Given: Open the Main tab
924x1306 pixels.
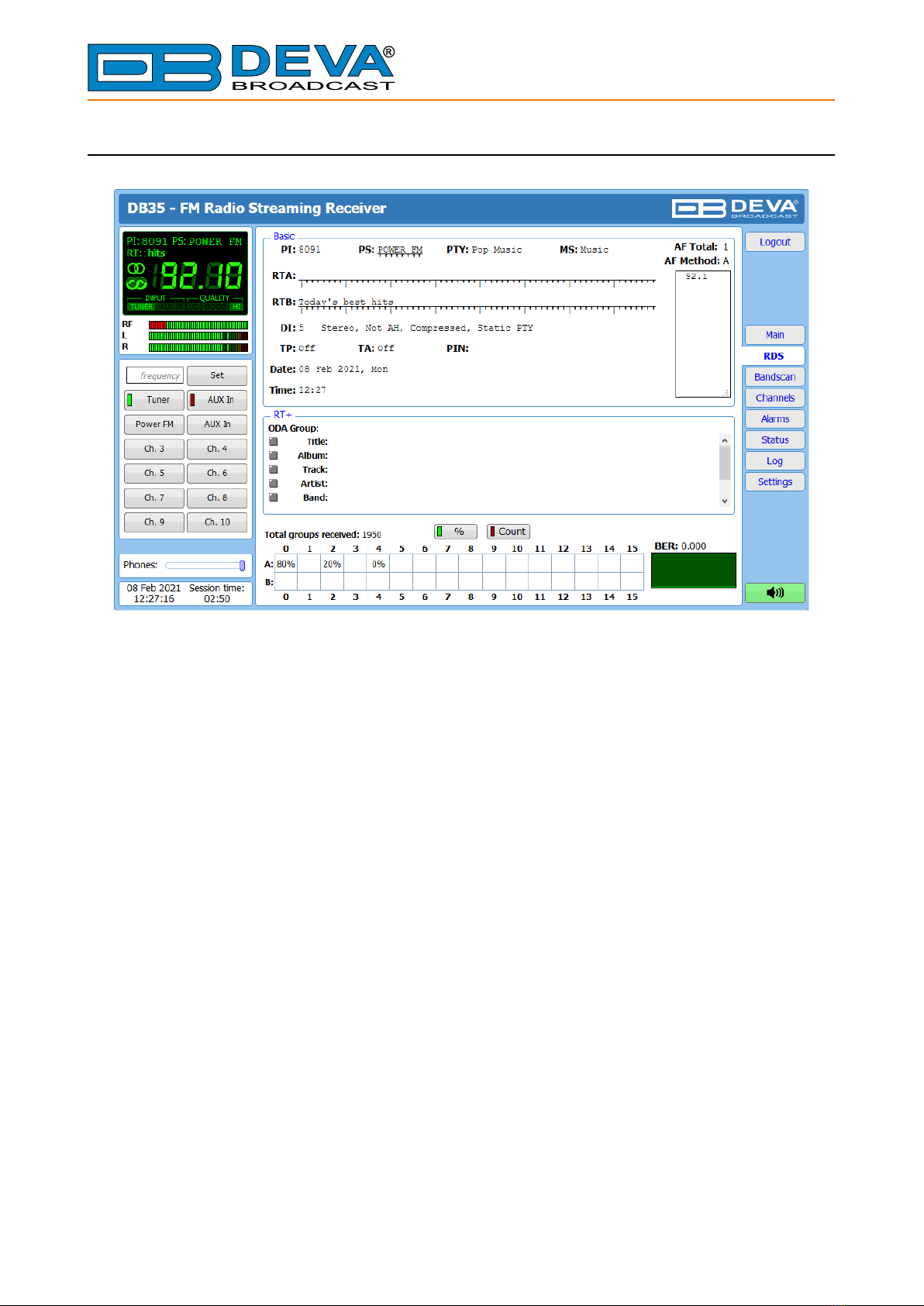Looking at the screenshot, I should [x=774, y=335].
